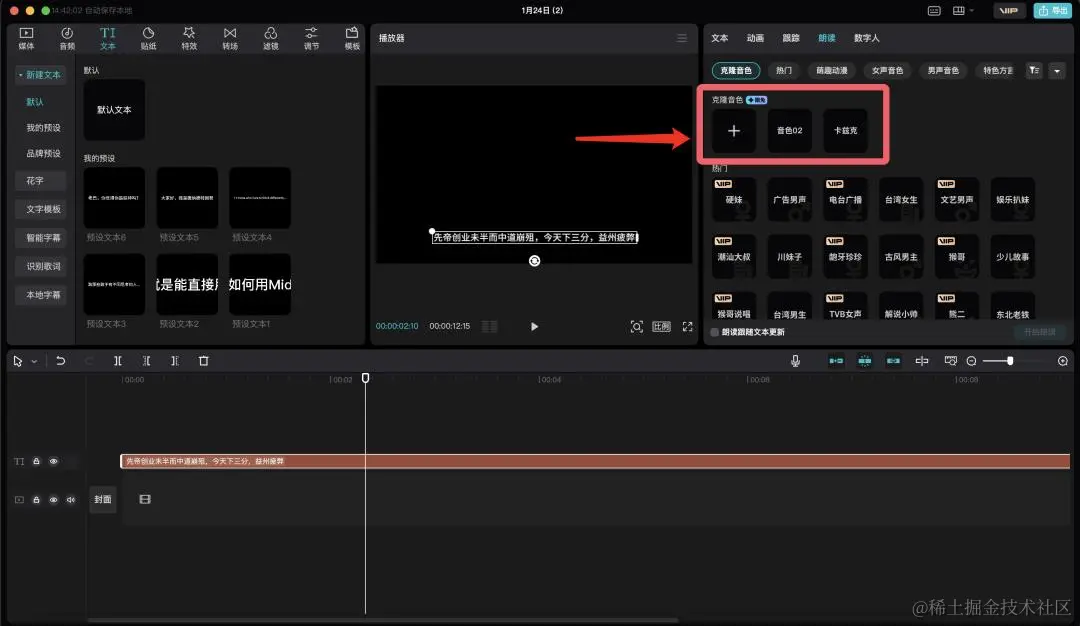Select the 热门 voice category chip

tap(784, 70)
